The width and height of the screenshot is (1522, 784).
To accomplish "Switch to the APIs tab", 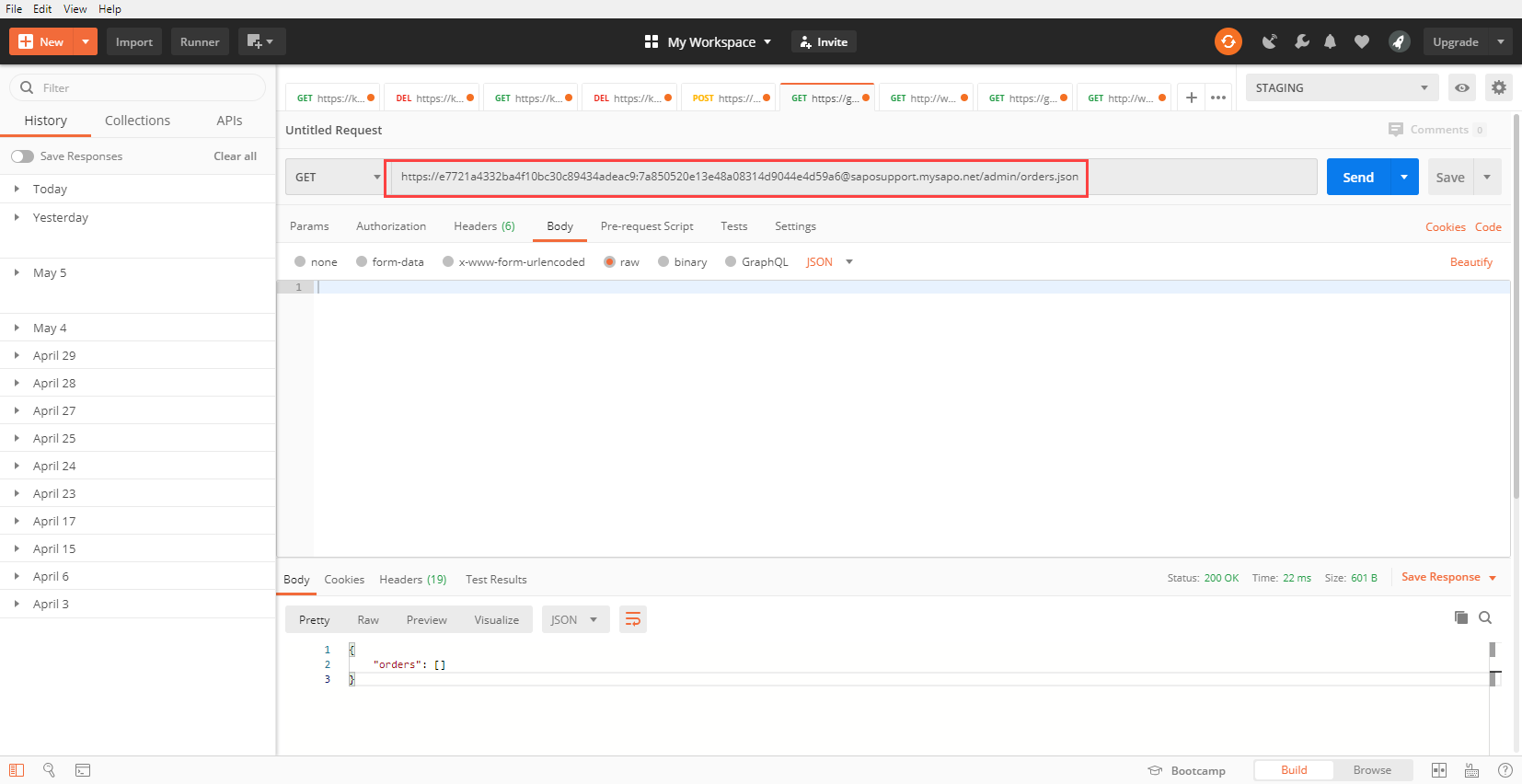I will (229, 121).
